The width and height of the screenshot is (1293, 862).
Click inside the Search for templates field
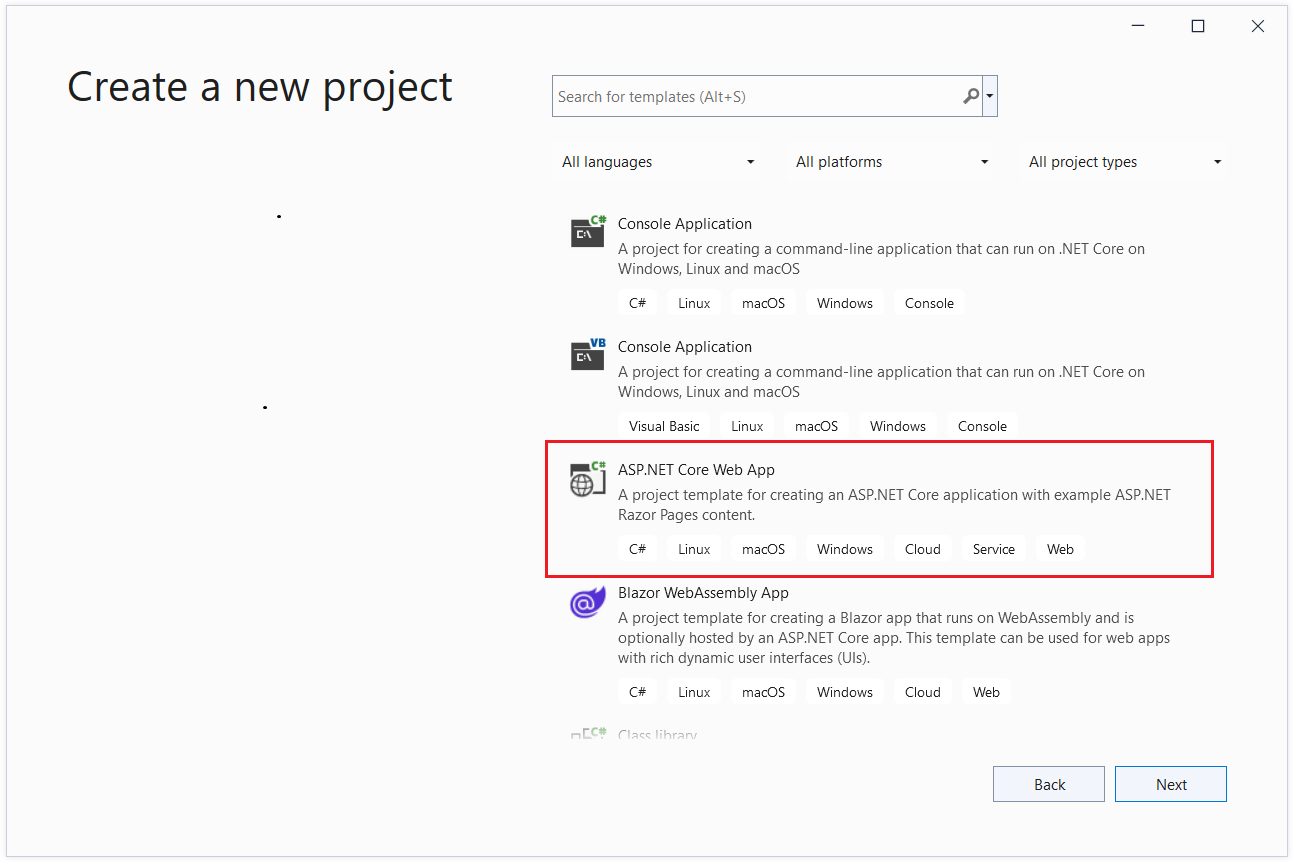[x=750, y=95]
